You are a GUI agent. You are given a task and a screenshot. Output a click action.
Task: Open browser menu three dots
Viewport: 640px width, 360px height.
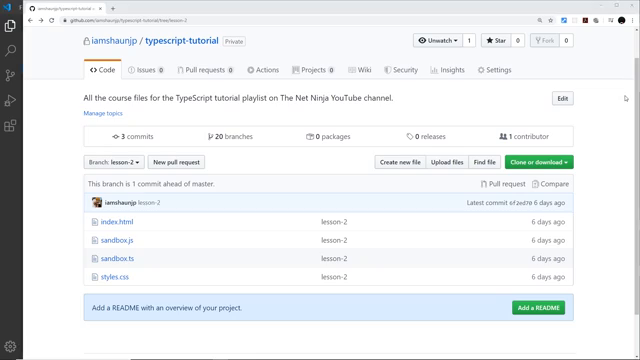click(x=632, y=20)
